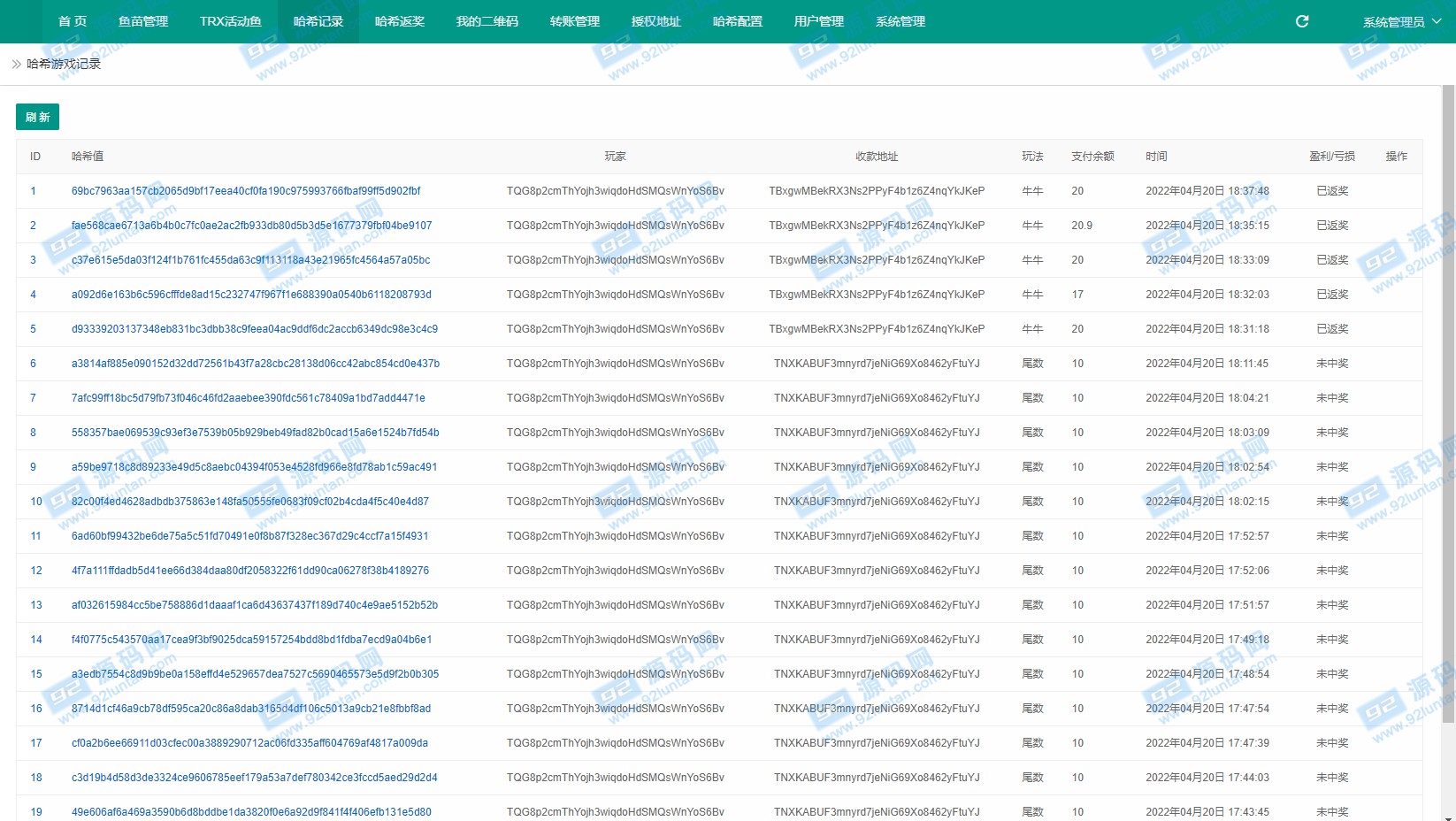Click timestamp 2022年04月20日 18:11:45
This screenshot has width=1456, height=821.
click(x=1207, y=364)
